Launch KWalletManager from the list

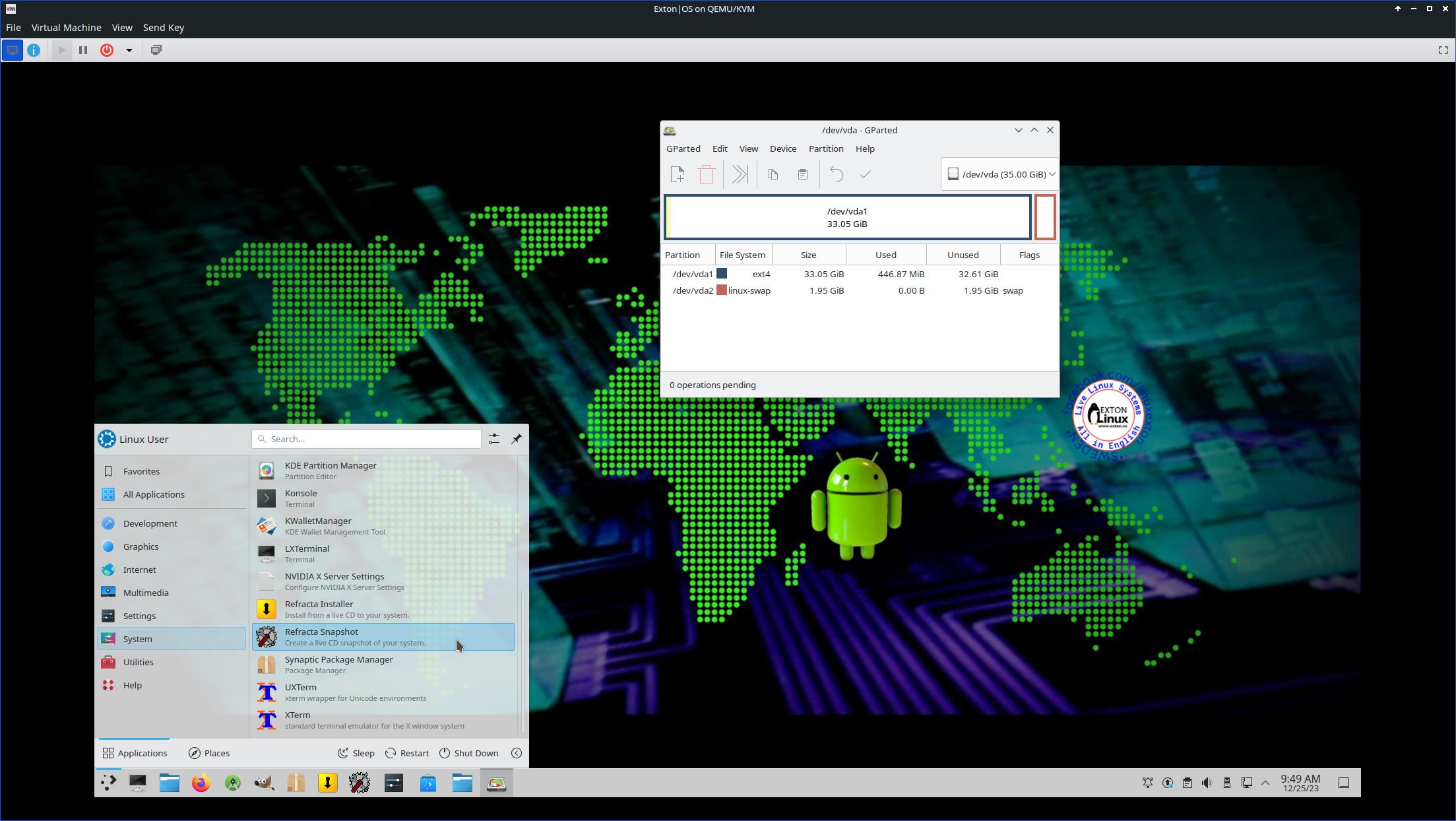pos(383,526)
